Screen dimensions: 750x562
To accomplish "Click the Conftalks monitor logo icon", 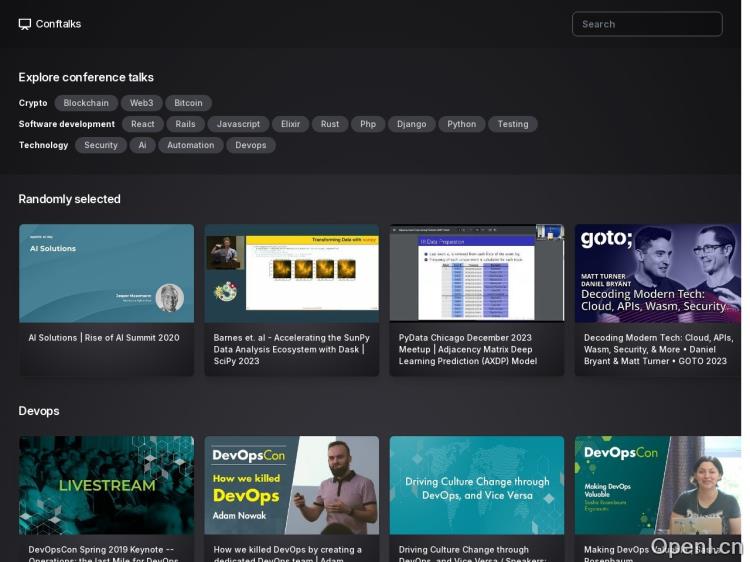I will [25, 24].
